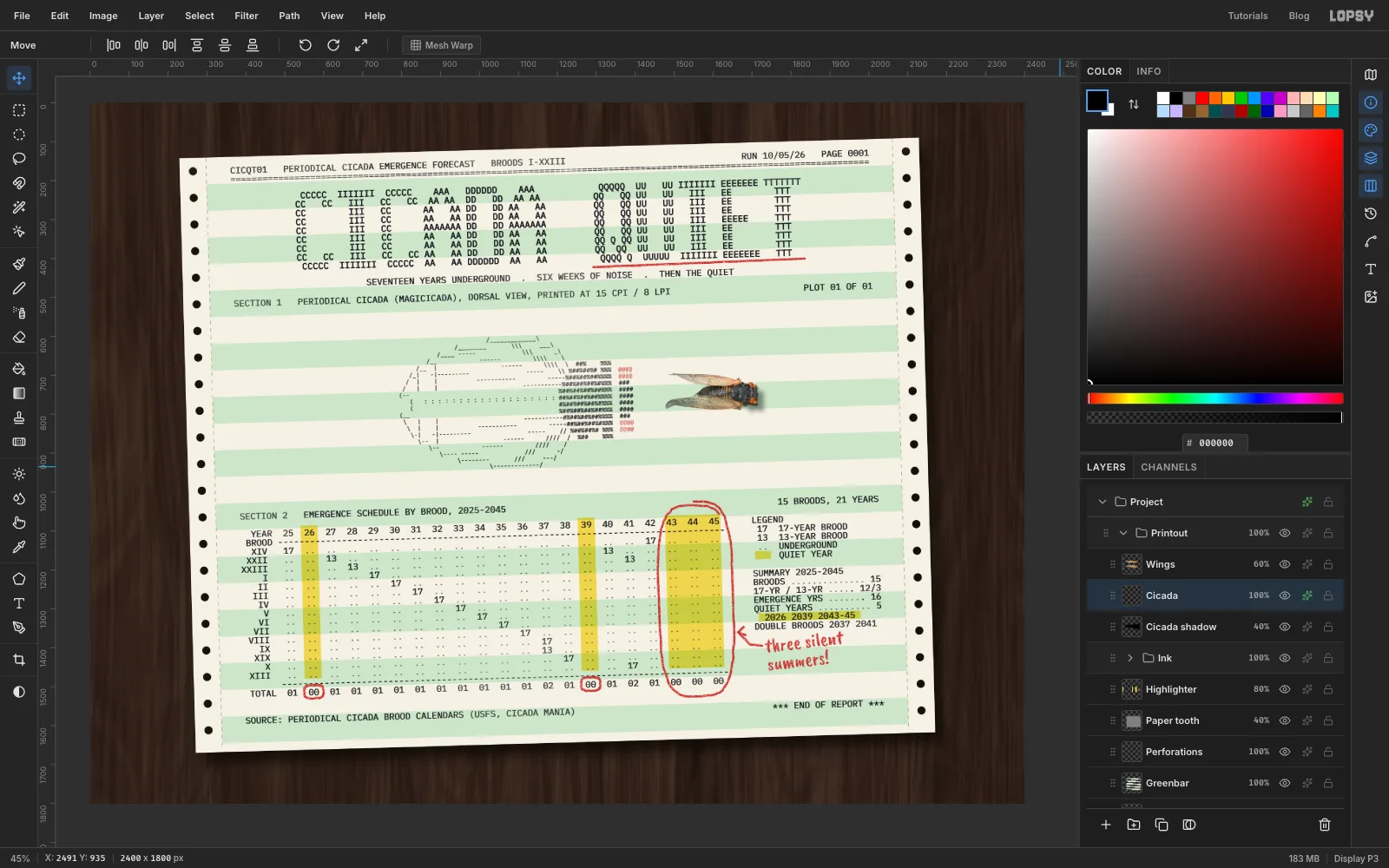The image size is (1389, 868).
Task: Select the Crop tool
Action: pos(18,660)
